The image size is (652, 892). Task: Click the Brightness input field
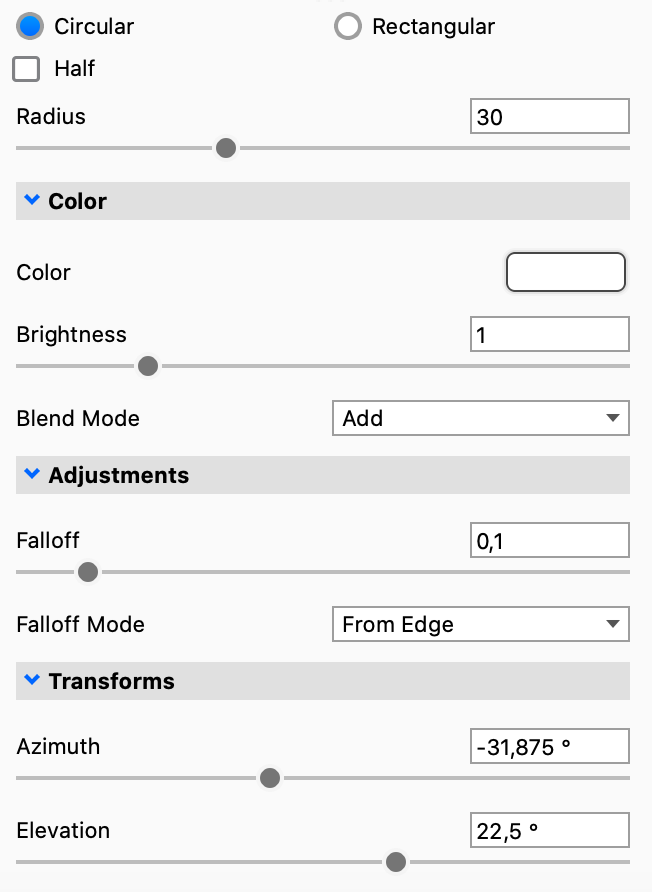click(x=549, y=334)
